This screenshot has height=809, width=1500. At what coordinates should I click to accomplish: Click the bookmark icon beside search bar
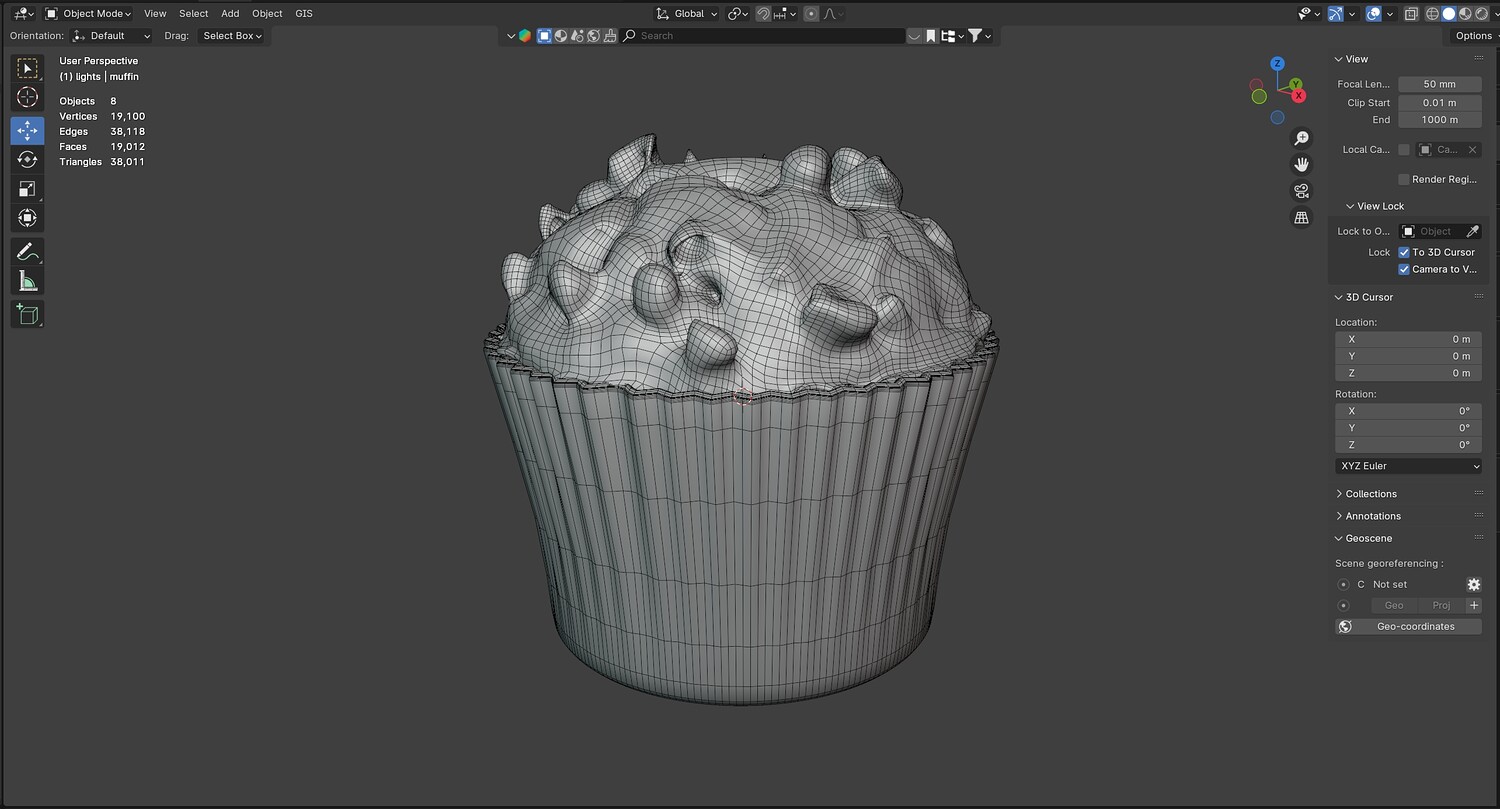click(x=931, y=36)
